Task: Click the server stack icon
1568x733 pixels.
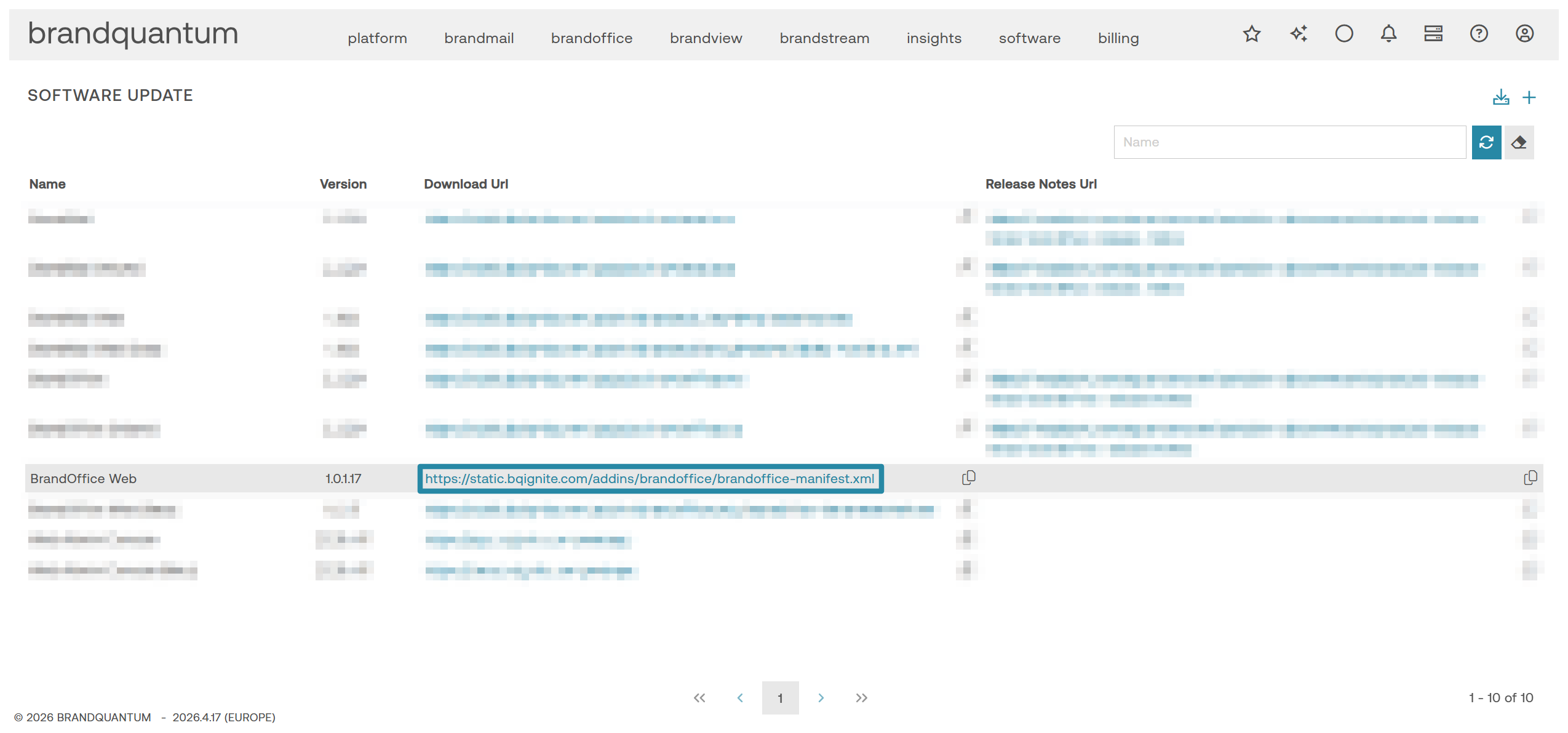Action: tap(1433, 33)
